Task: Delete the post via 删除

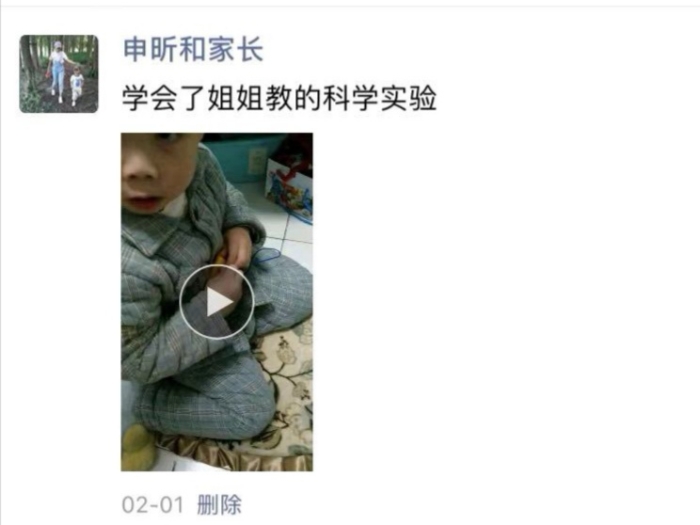Action: (219, 505)
